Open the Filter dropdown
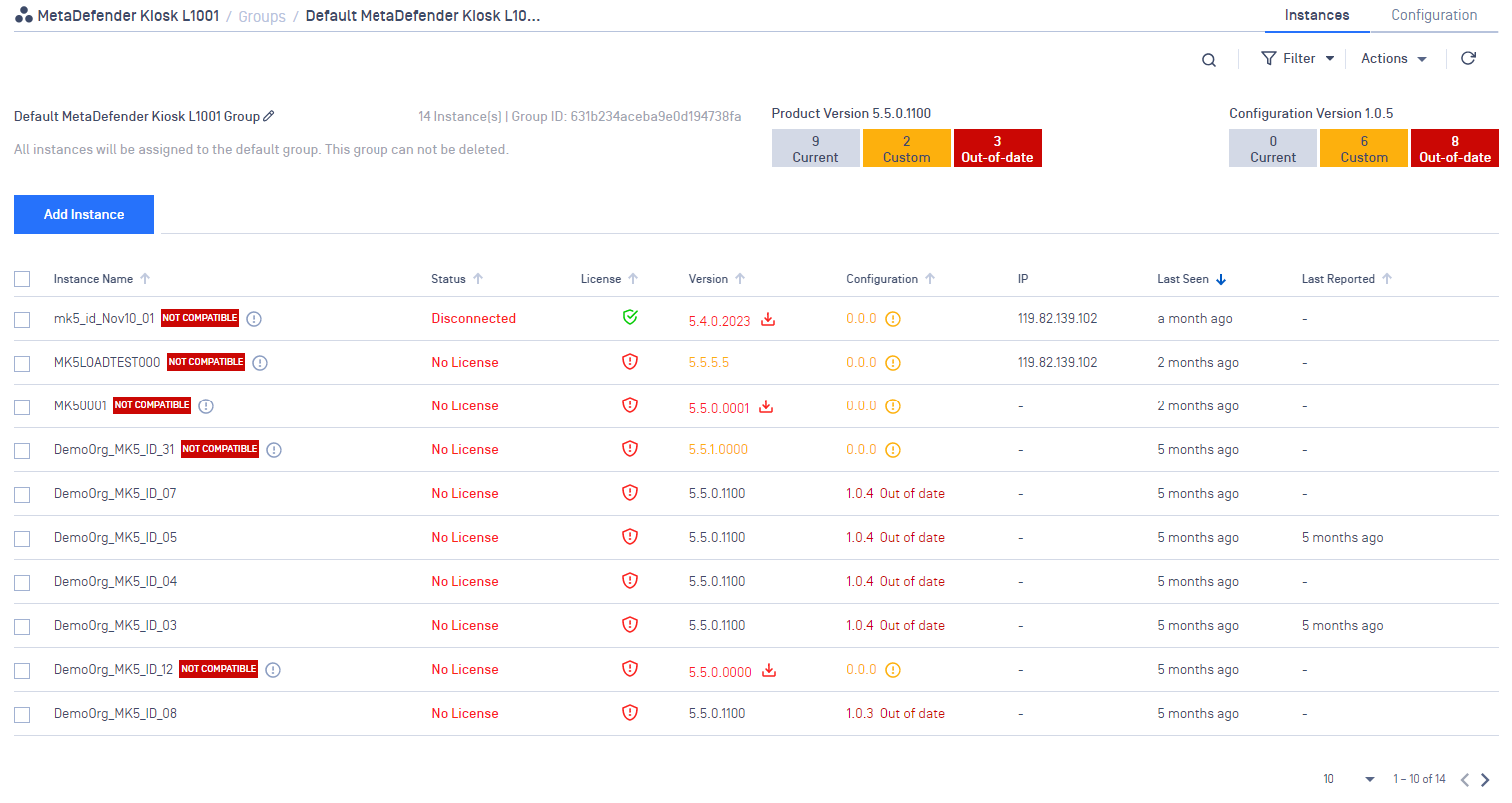 tap(1298, 59)
